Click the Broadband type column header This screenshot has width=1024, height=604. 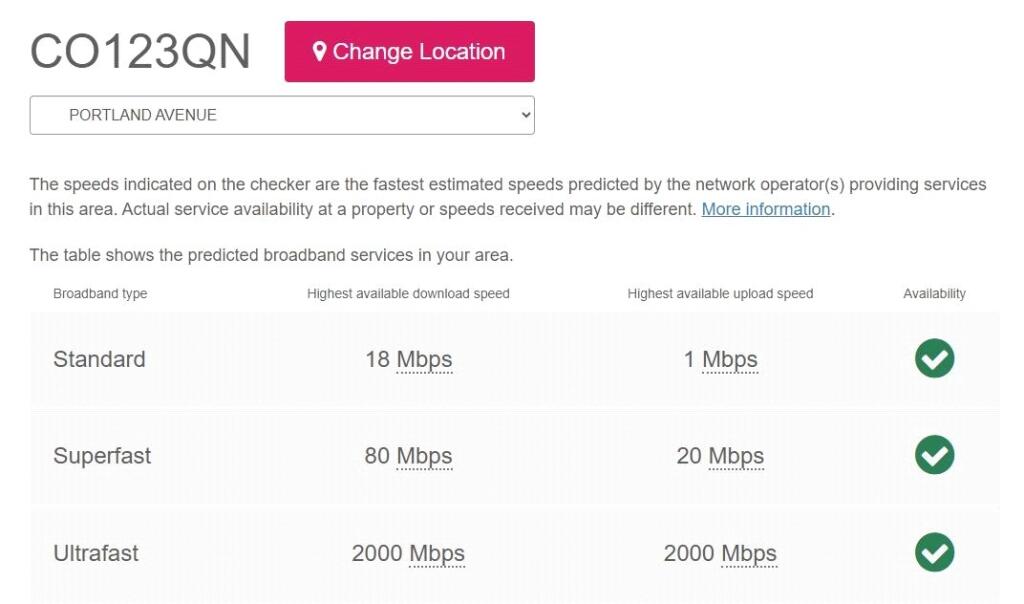click(x=101, y=293)
